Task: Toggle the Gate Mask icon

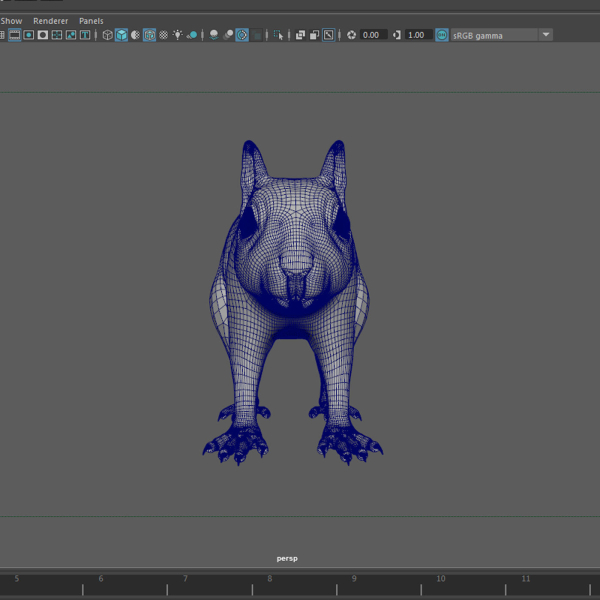Action: click(x=43, y=35)
